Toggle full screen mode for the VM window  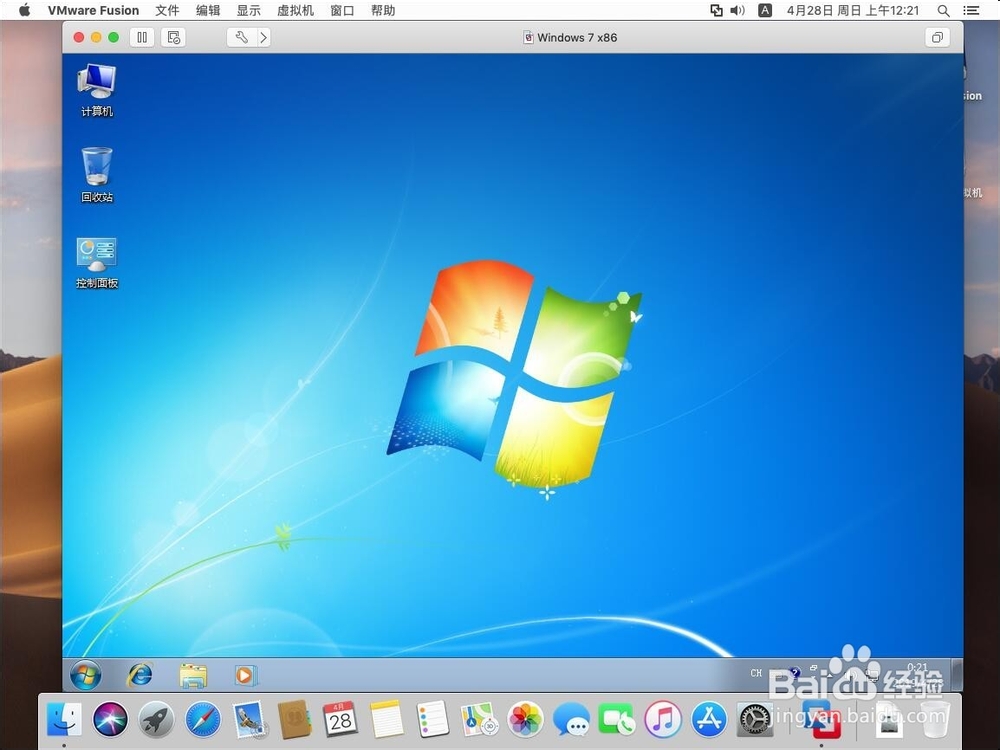click(937, 37)
